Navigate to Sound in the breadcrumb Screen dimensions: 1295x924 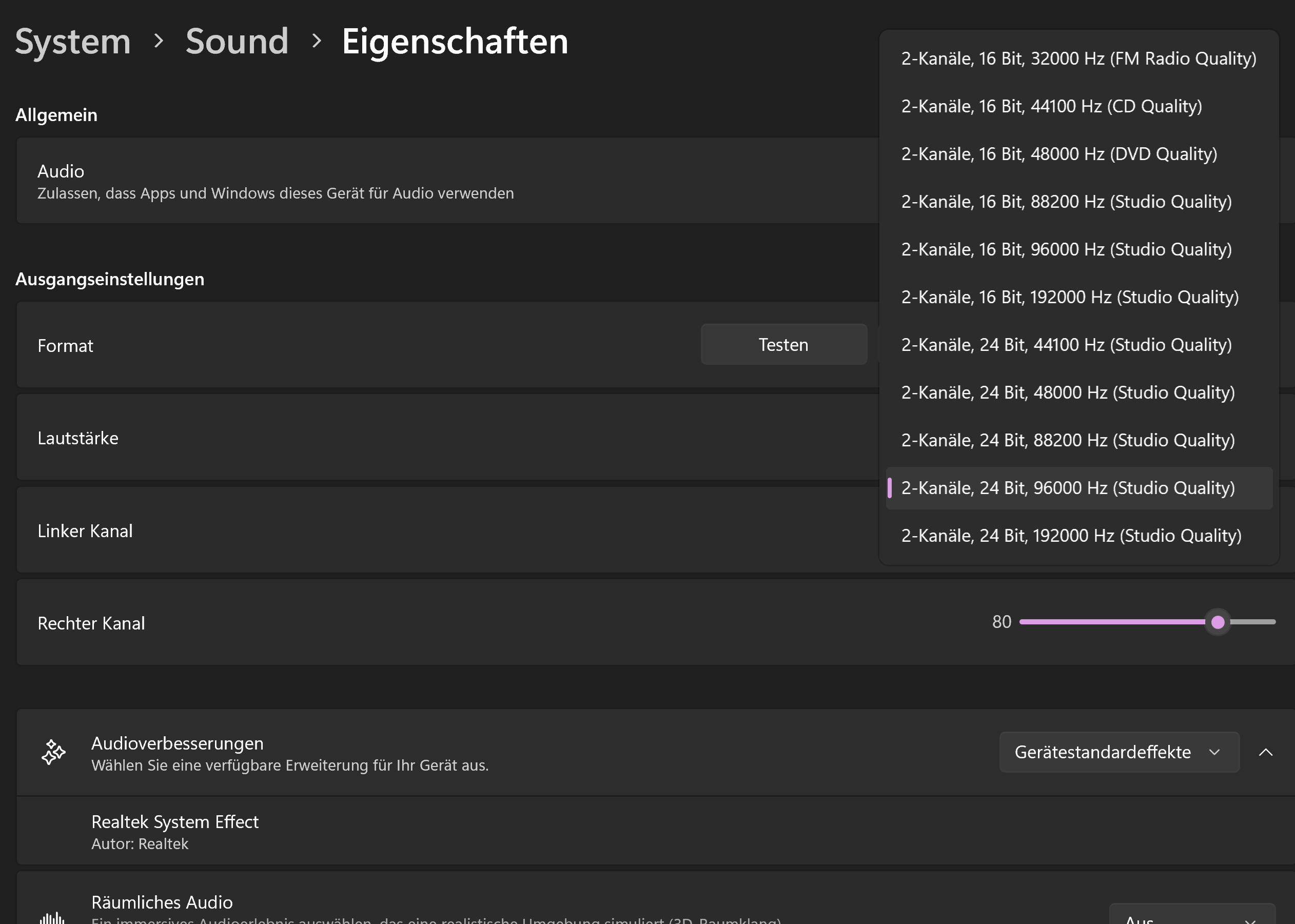[x=237, y=41]
